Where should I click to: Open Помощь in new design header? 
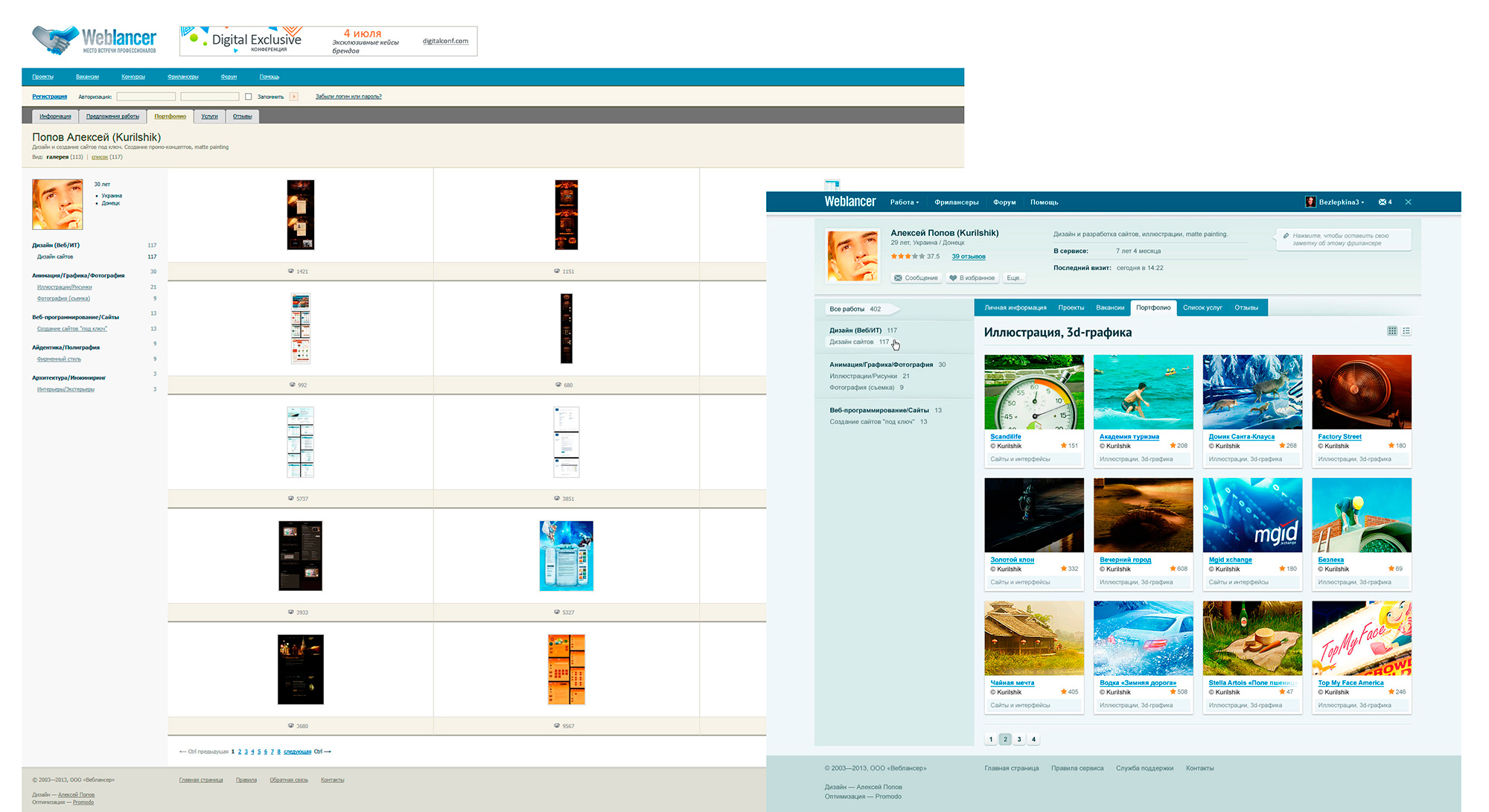pos(1044,202)
